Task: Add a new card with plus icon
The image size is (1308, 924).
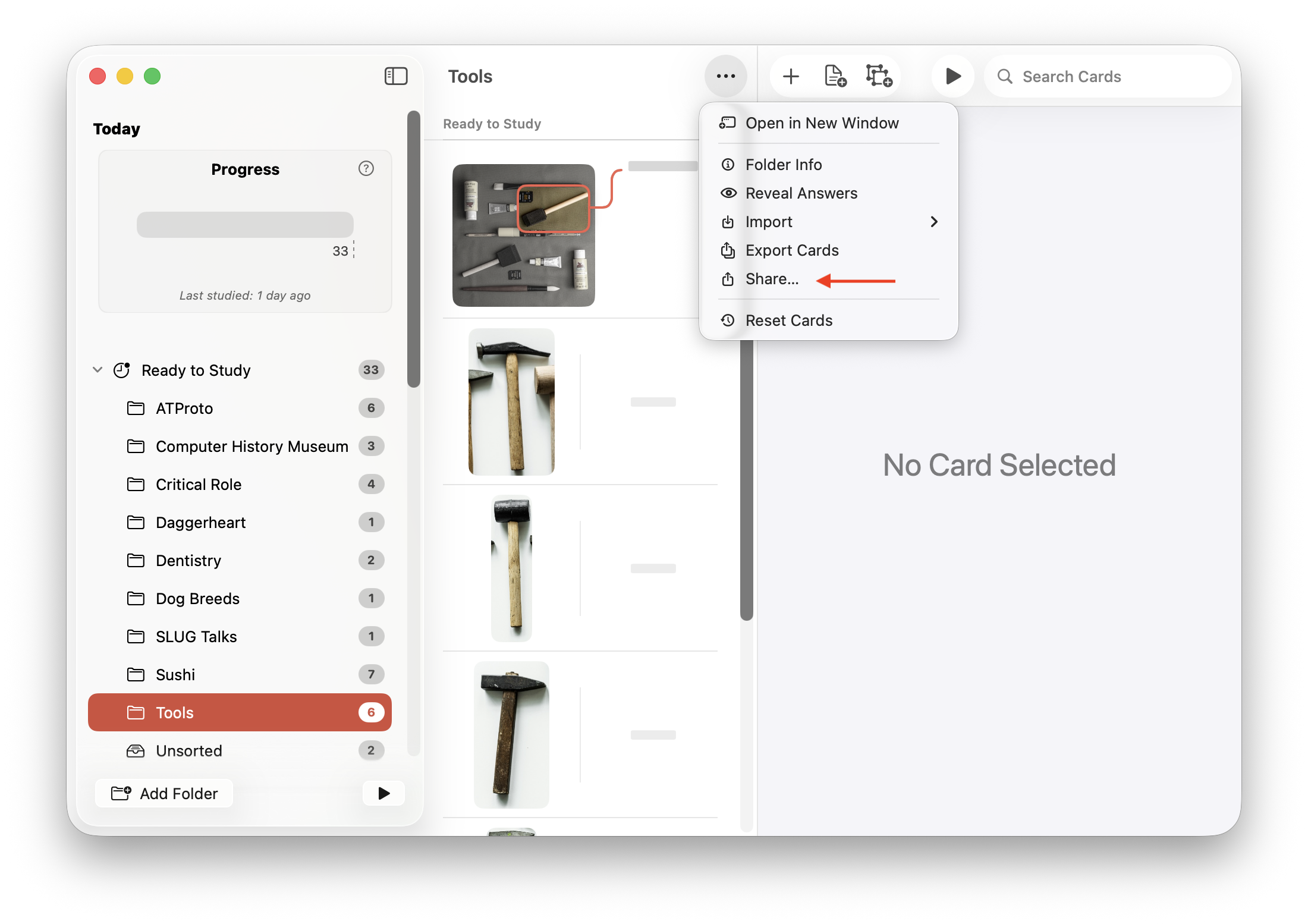Action: tap(791, 76)
